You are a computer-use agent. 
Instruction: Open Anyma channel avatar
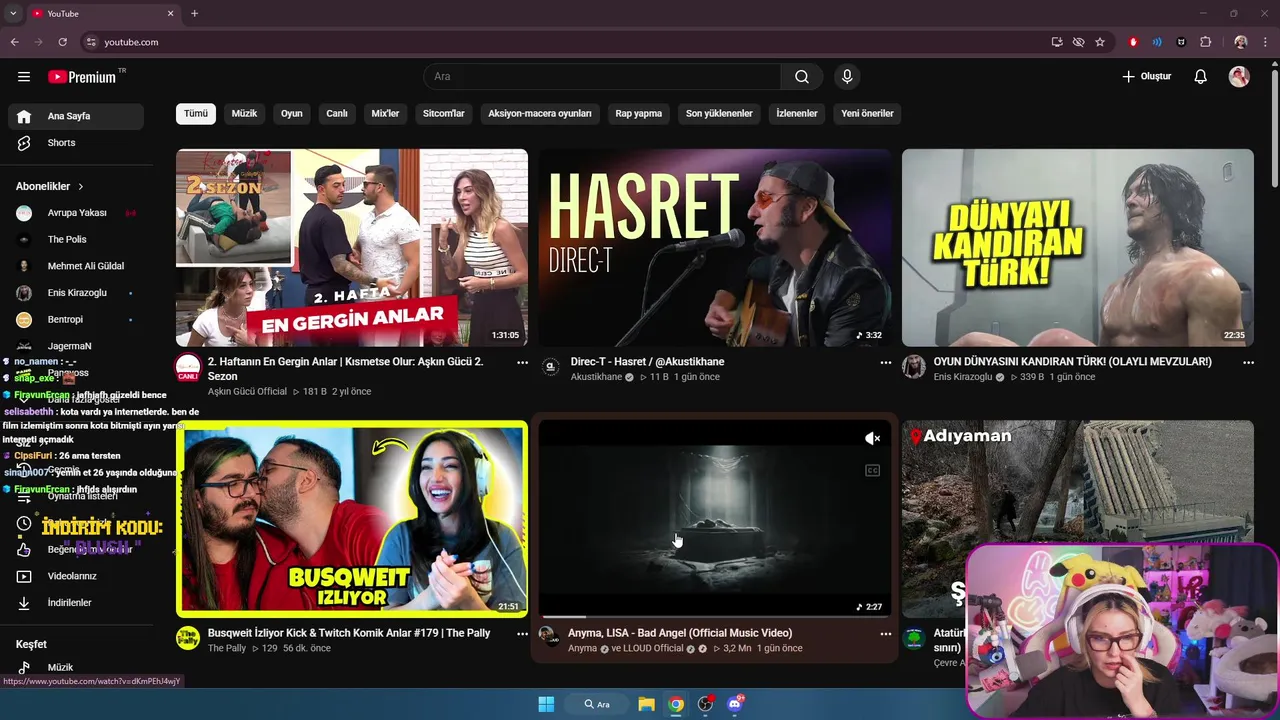point(549,636)
